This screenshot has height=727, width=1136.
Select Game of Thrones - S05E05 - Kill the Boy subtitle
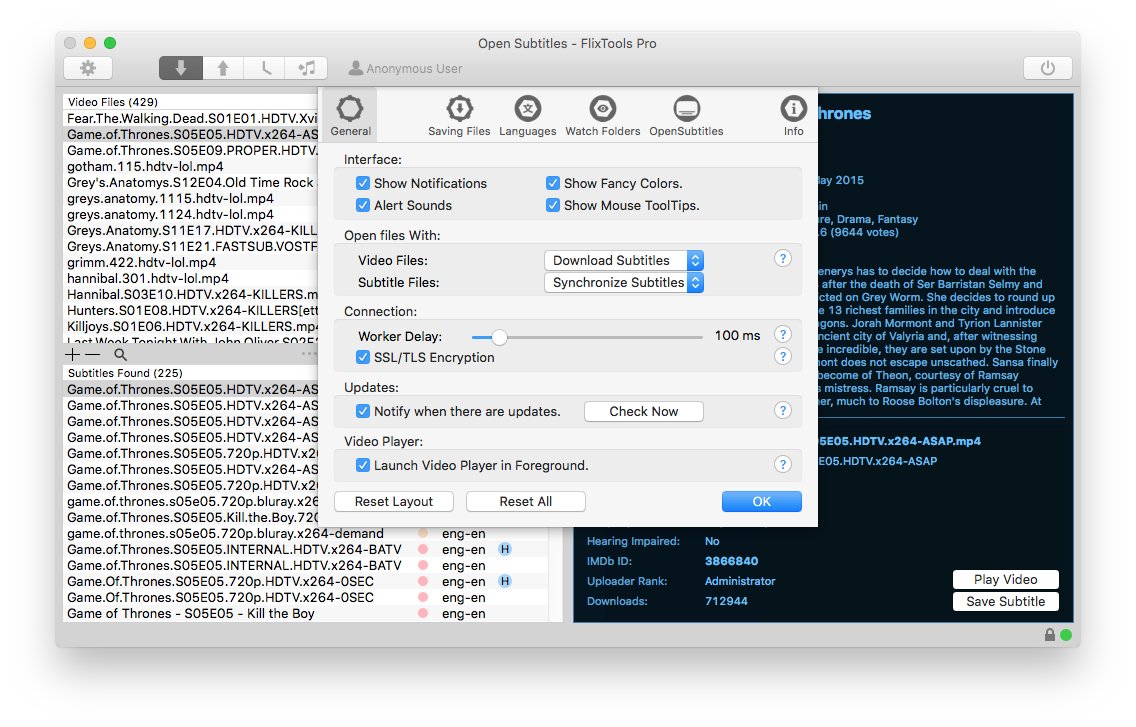pos(306,613)
